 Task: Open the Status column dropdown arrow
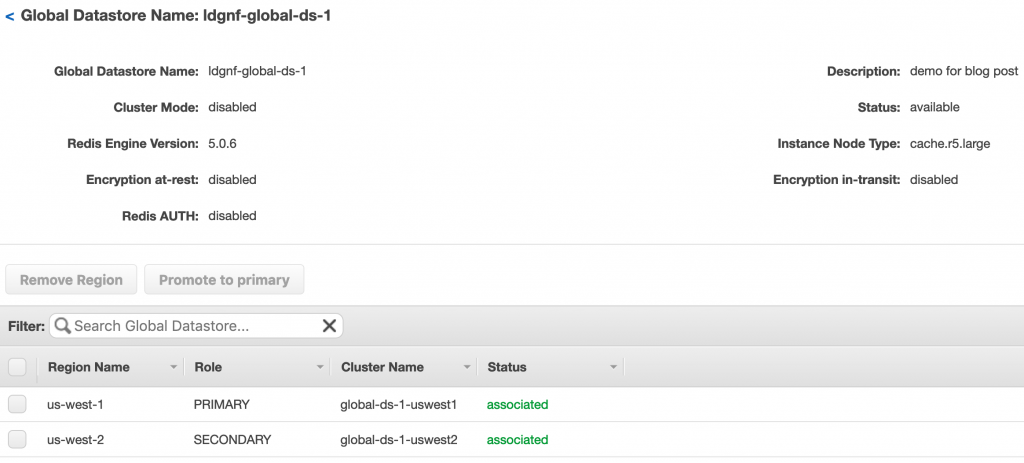pos(613,368)
